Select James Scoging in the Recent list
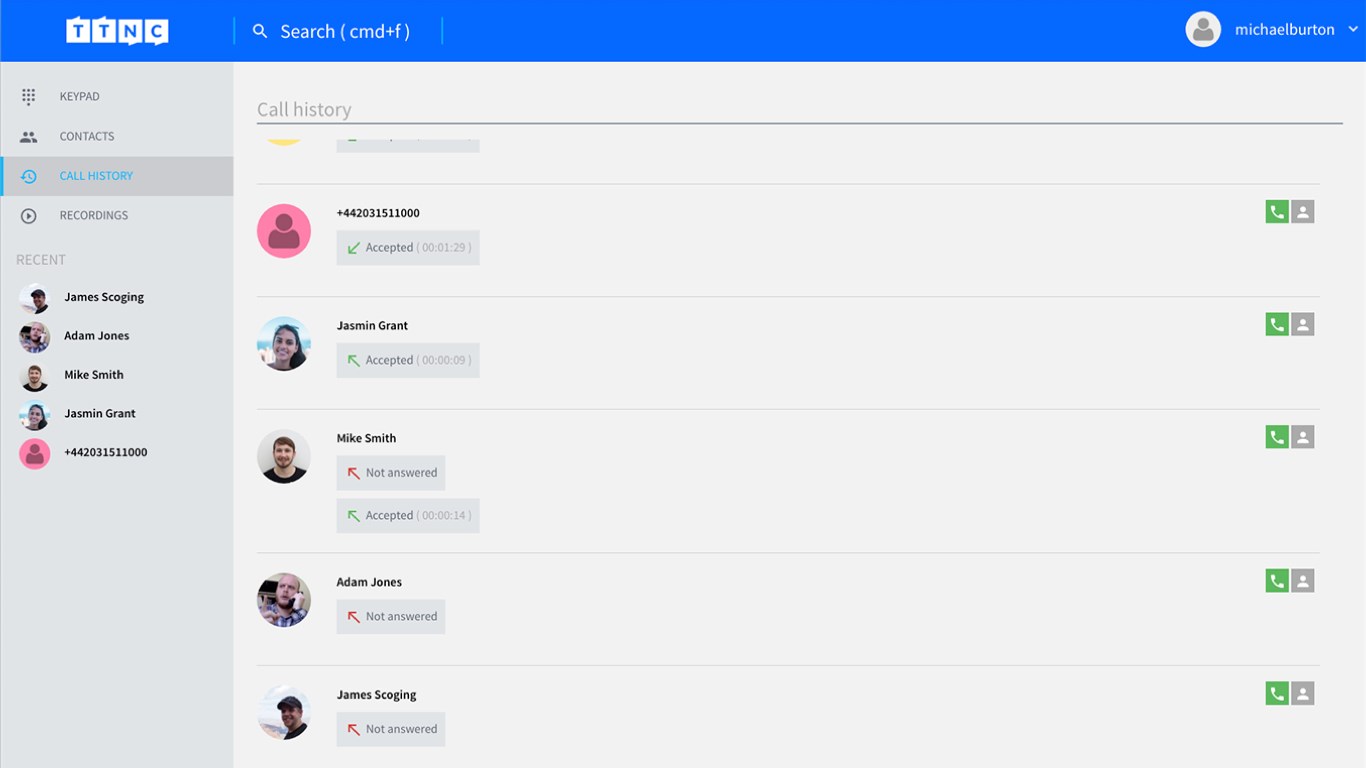Image resolution: width=1366 pixels, height=768 pixels. click(104, 297)
